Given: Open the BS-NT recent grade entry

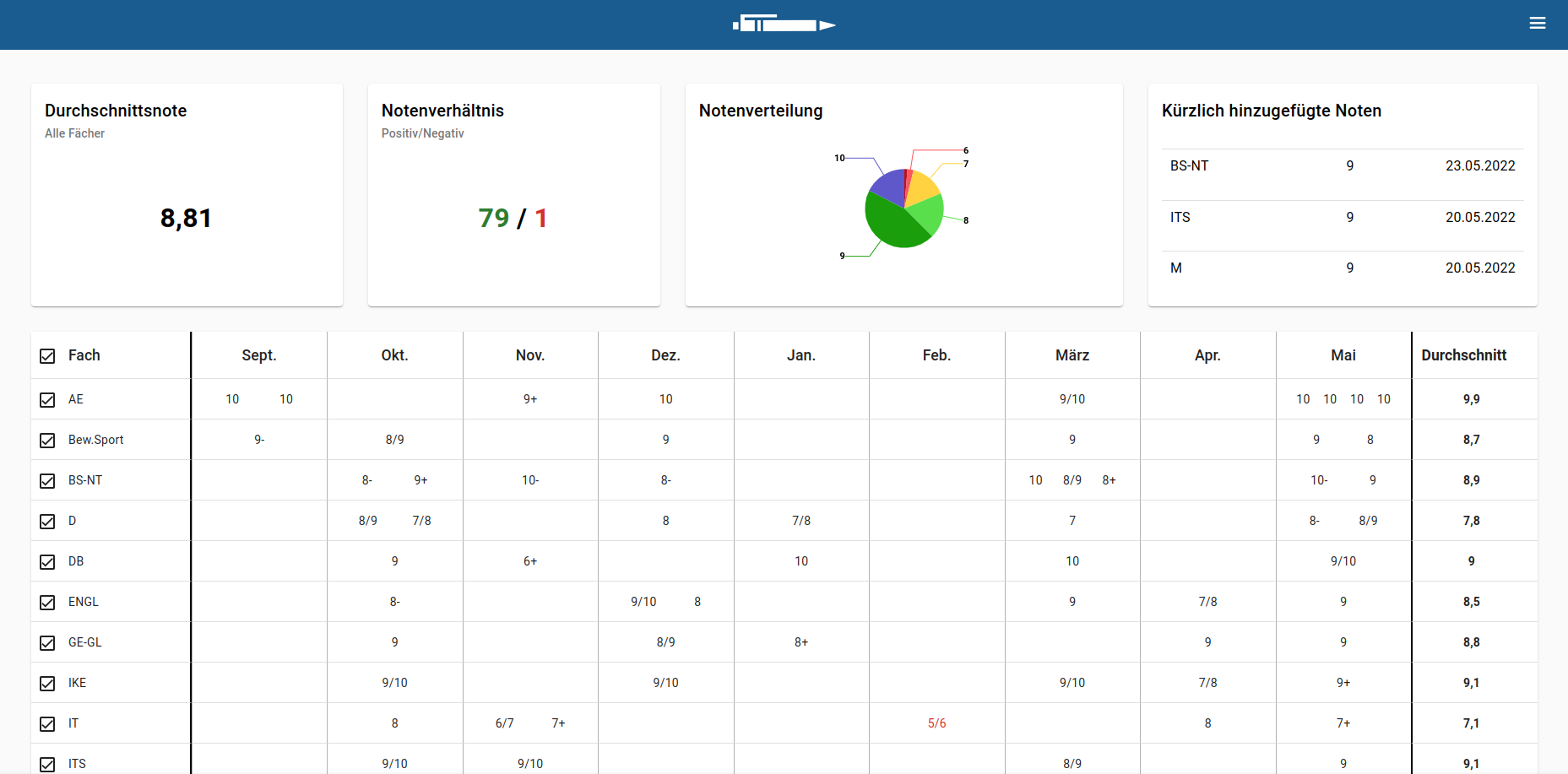Looking at the screenshot, I should click(x=1342, y=166).
